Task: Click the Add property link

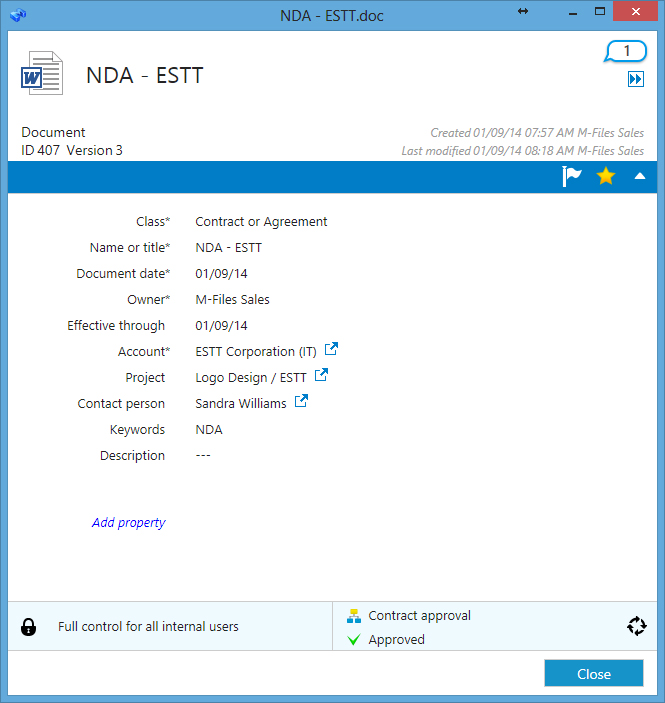Action: point(128,523)
